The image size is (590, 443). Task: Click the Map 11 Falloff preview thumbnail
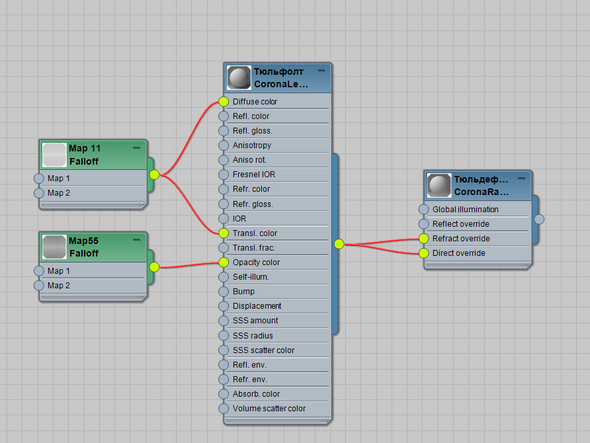click(x=54, y=155)
